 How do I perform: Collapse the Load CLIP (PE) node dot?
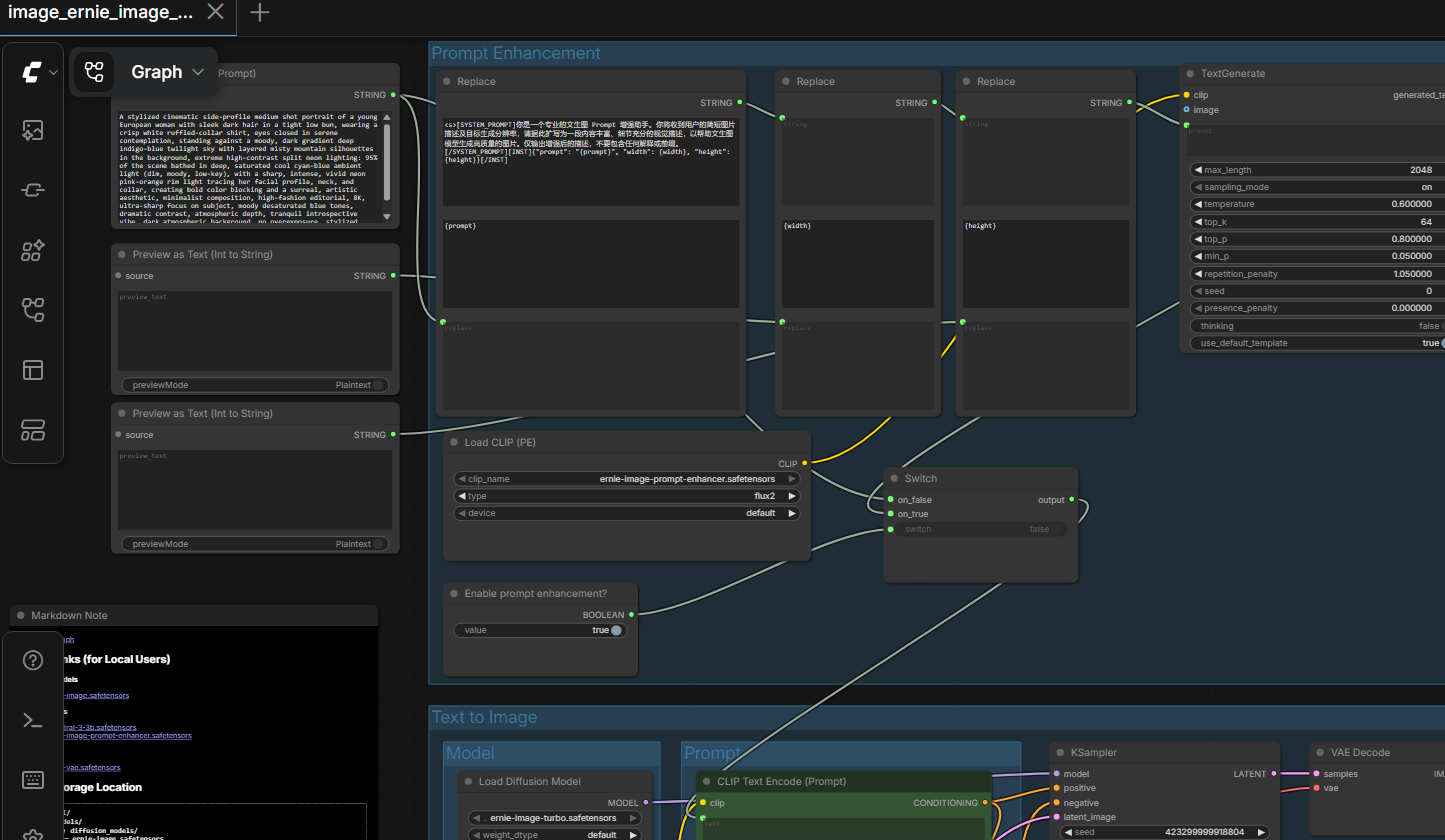coord(454,442)
